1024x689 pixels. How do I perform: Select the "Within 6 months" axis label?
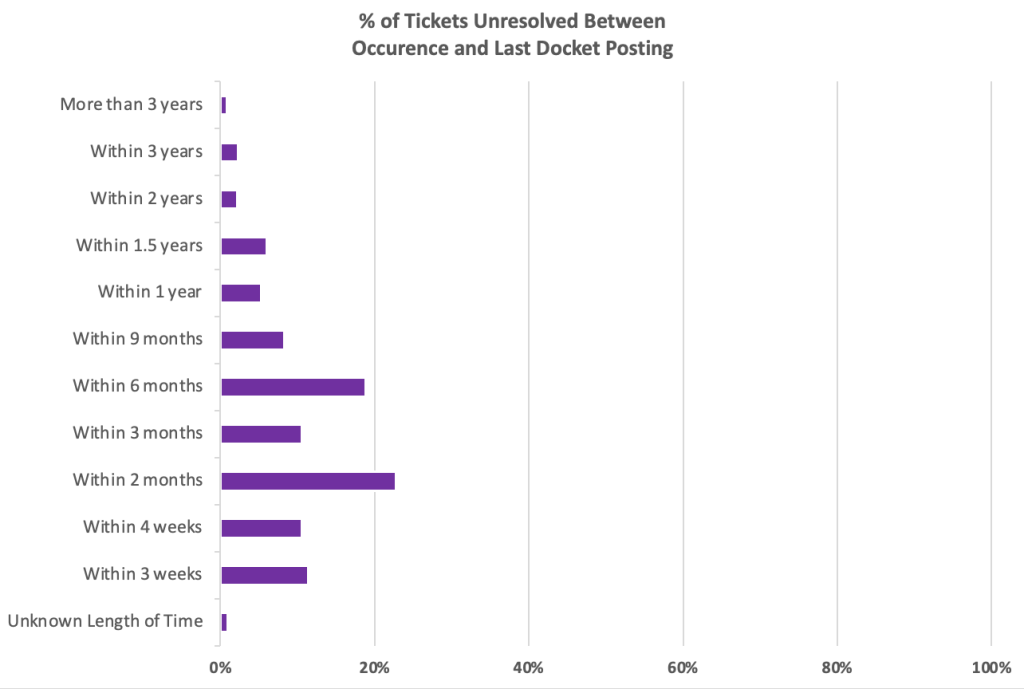point(137,387)
